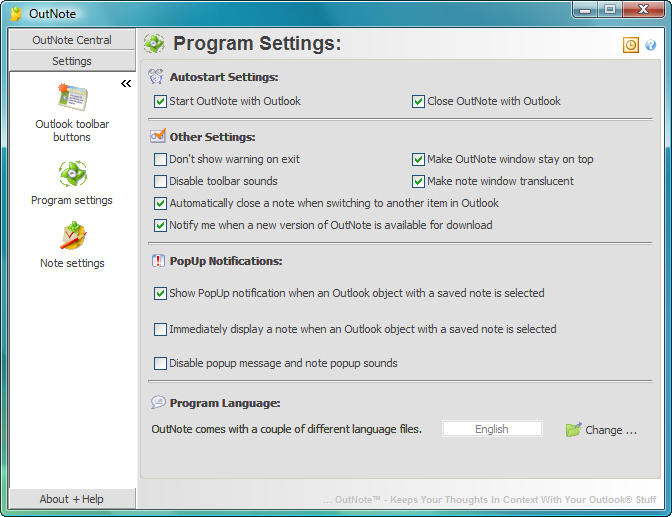The image size is (672, 517).
Task: Minimize the OutNote window
Action: click(585, 10)
